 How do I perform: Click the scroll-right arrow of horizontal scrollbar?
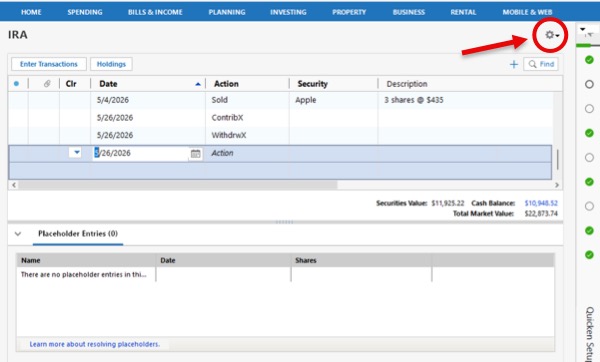click(x=557, y=185)
